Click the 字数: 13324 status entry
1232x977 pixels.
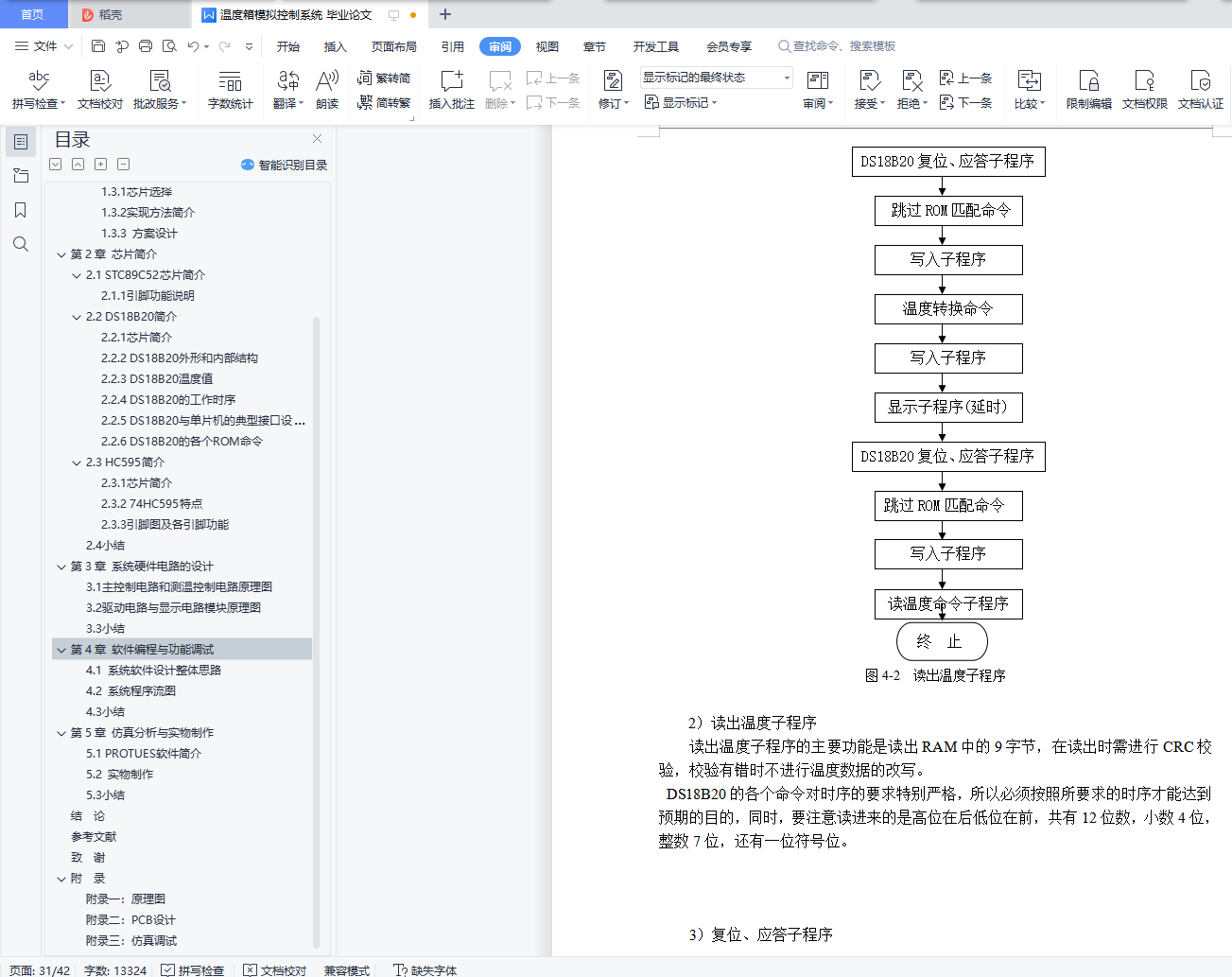click(x=115, y=970)
